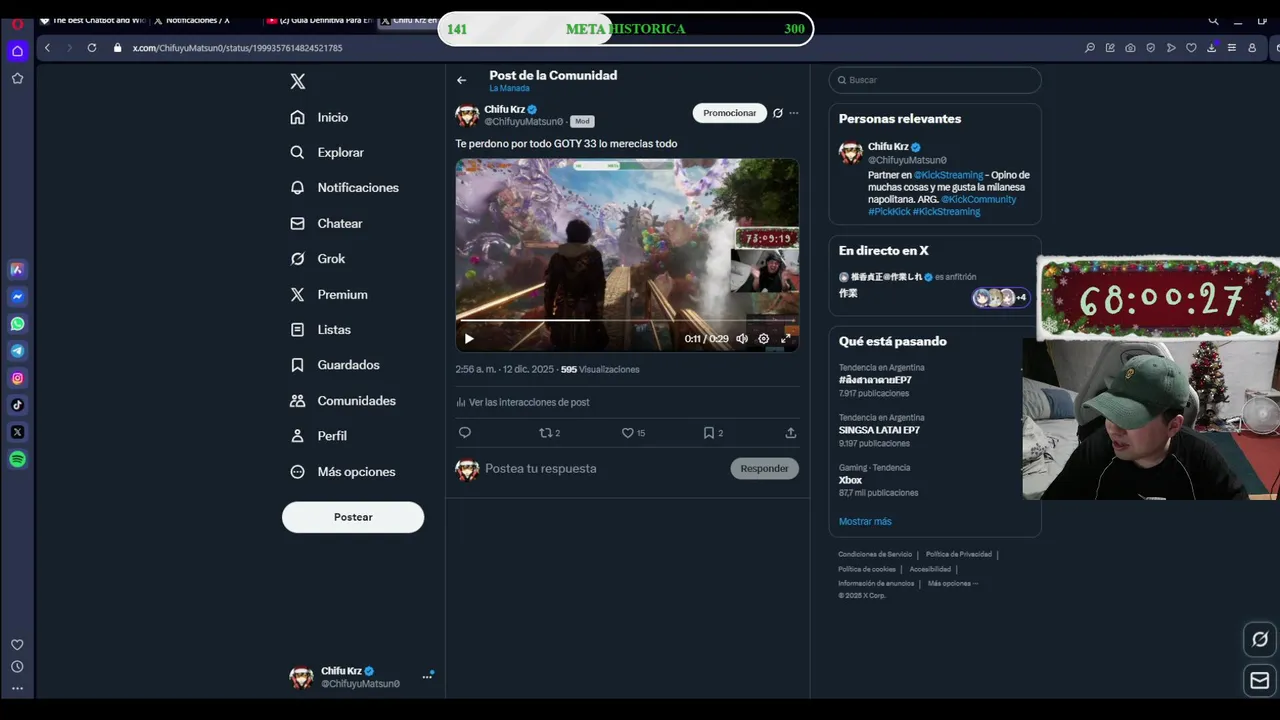Open WhatsApp in Opera sidebar
This screenshot has width=1280, height=720.
click(x=17, y=324)
